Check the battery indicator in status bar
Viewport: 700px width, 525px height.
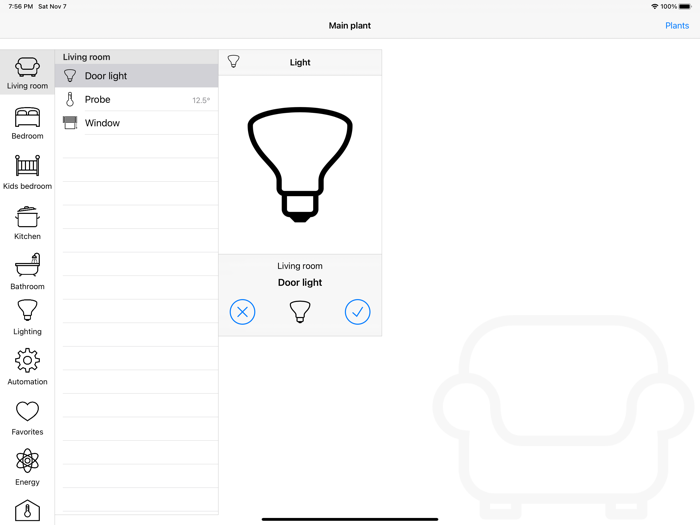(685, 6)
